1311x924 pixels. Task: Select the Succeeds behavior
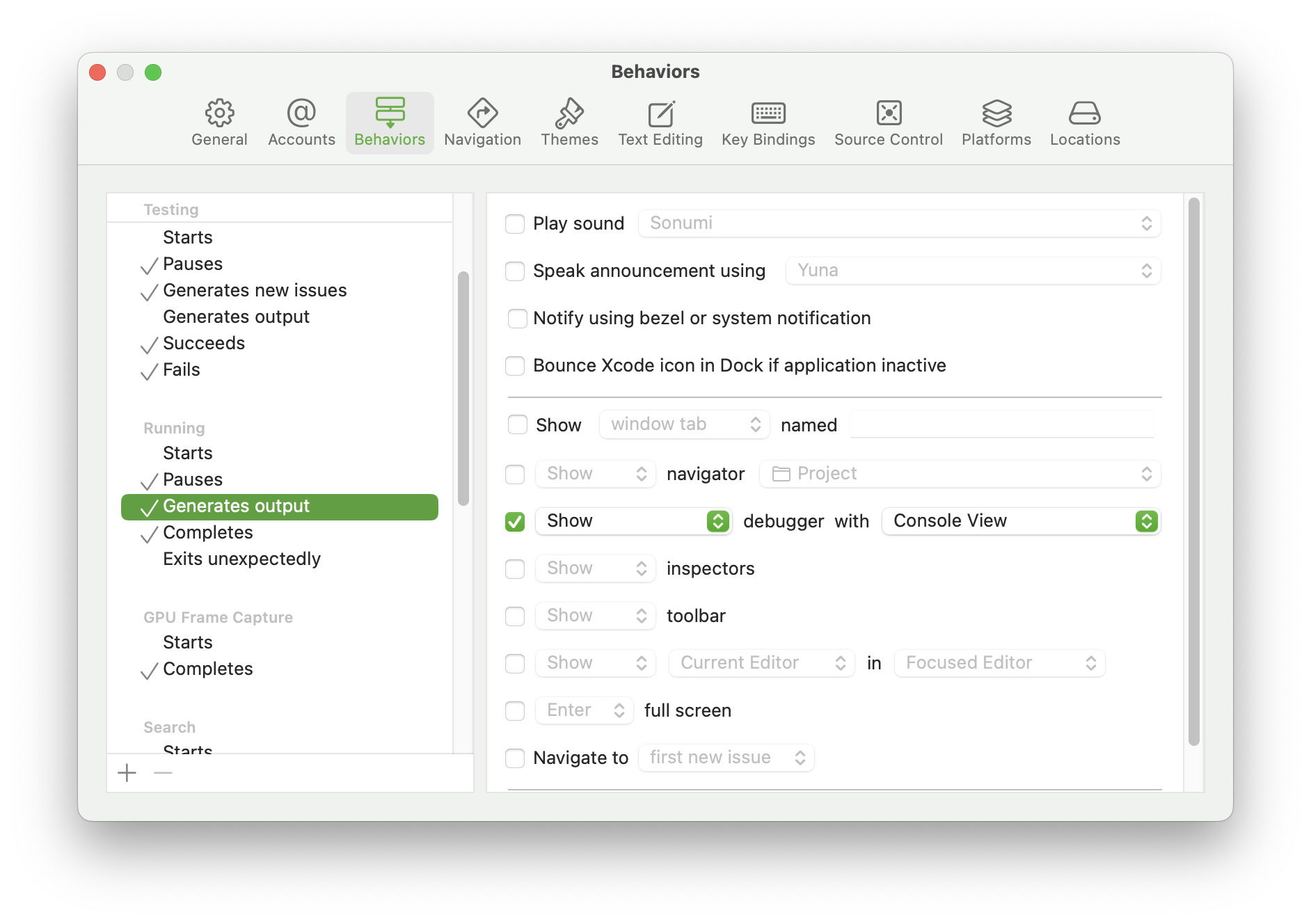pyautogui.click(x=280, y=343)
